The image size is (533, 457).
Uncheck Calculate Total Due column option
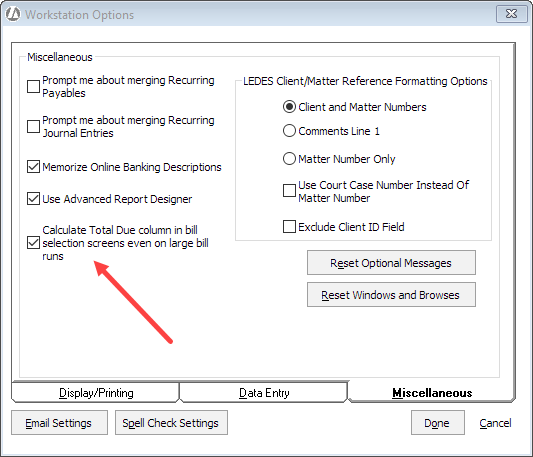tap(33, 243)
